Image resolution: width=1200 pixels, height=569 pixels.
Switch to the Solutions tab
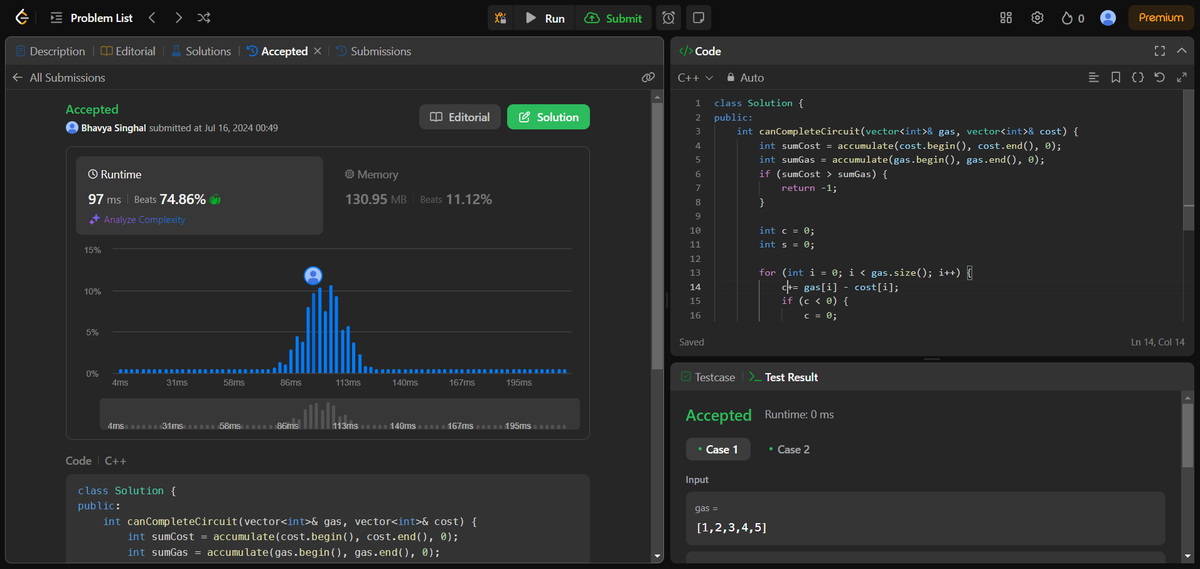[x=201, y=51]
